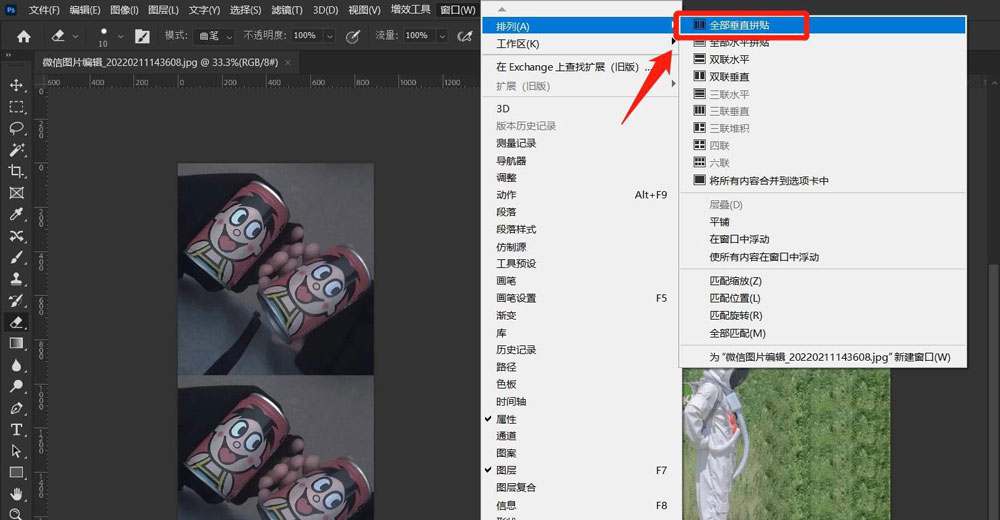
Task: Toggle pressure for opacity icon
Action: click(353, 36)
